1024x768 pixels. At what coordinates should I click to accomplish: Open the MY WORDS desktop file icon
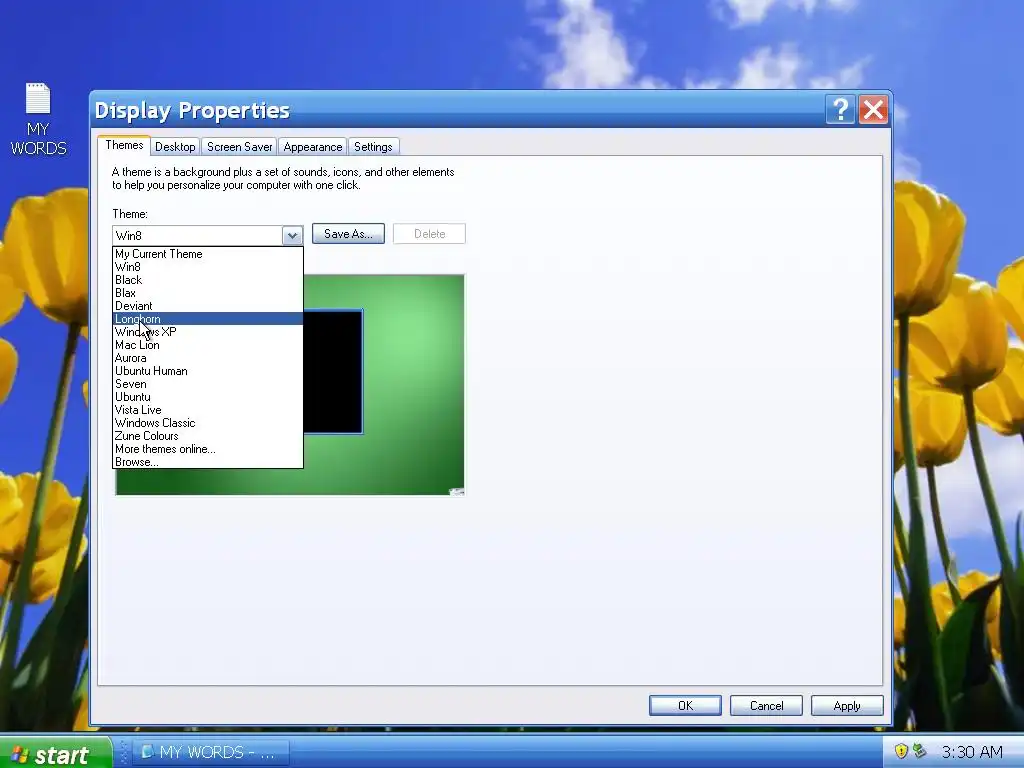(38, 119)
